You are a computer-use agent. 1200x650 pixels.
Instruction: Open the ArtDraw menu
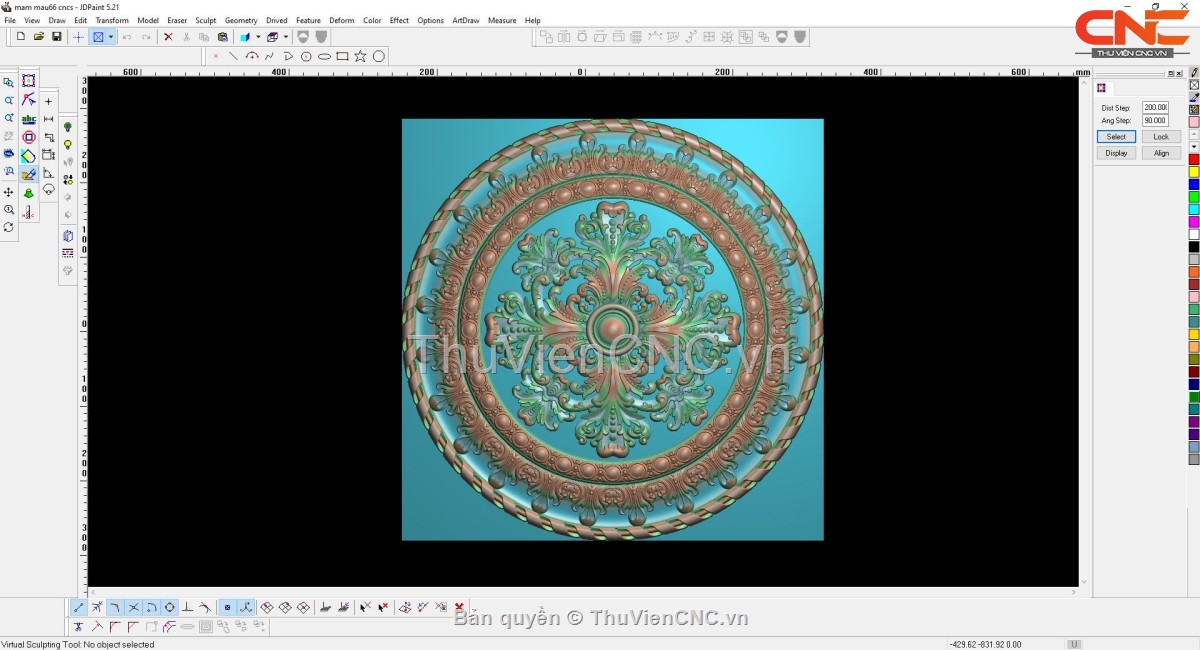coord(465,20)
